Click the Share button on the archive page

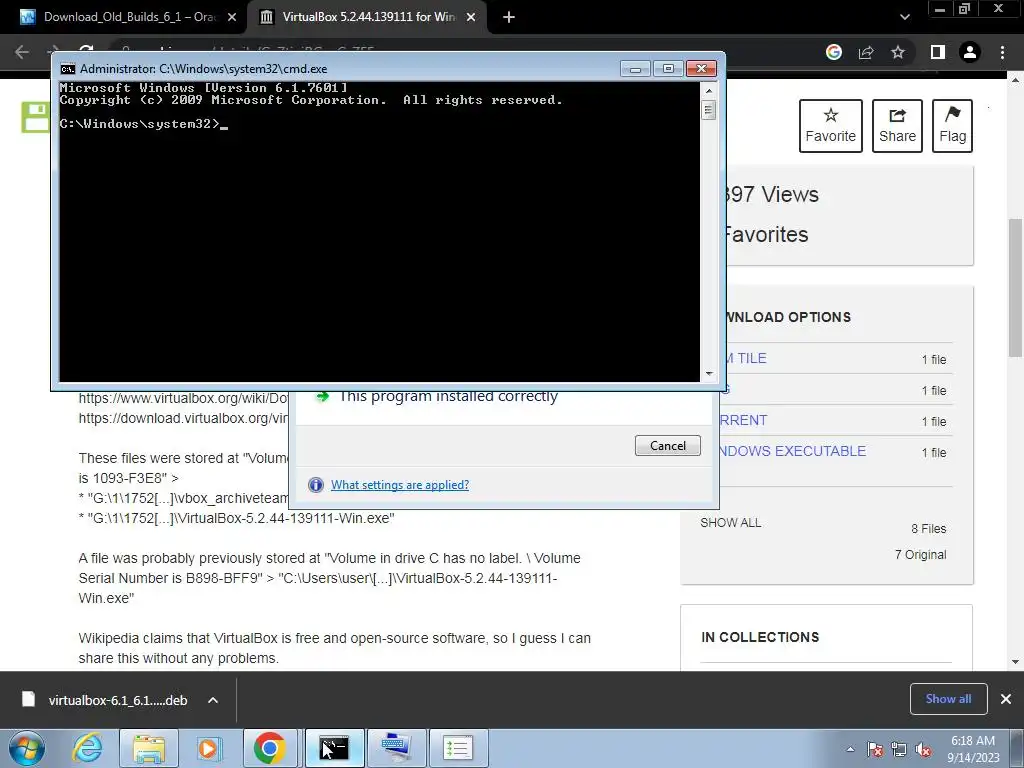tap(897, 126)
